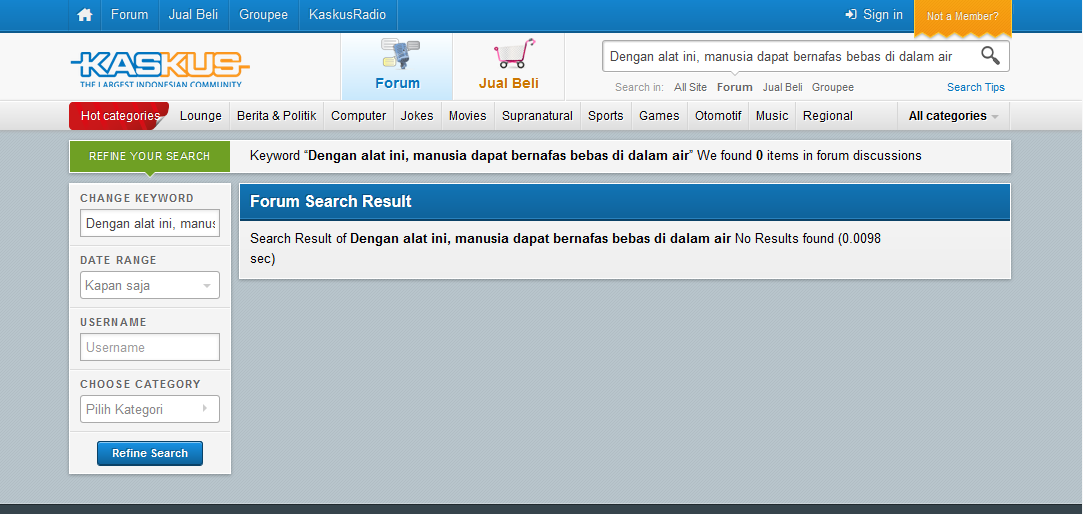Screen dimensions: 1083x514
Task: Set search scope to Forum
Action: point(734,87)
